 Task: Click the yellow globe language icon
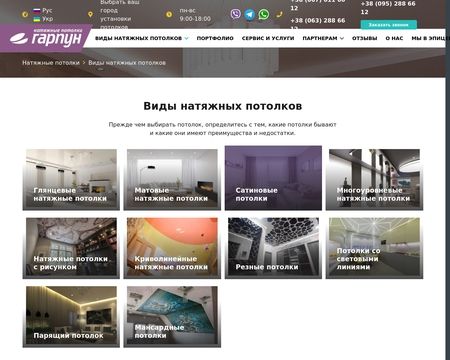coord(25,14)
